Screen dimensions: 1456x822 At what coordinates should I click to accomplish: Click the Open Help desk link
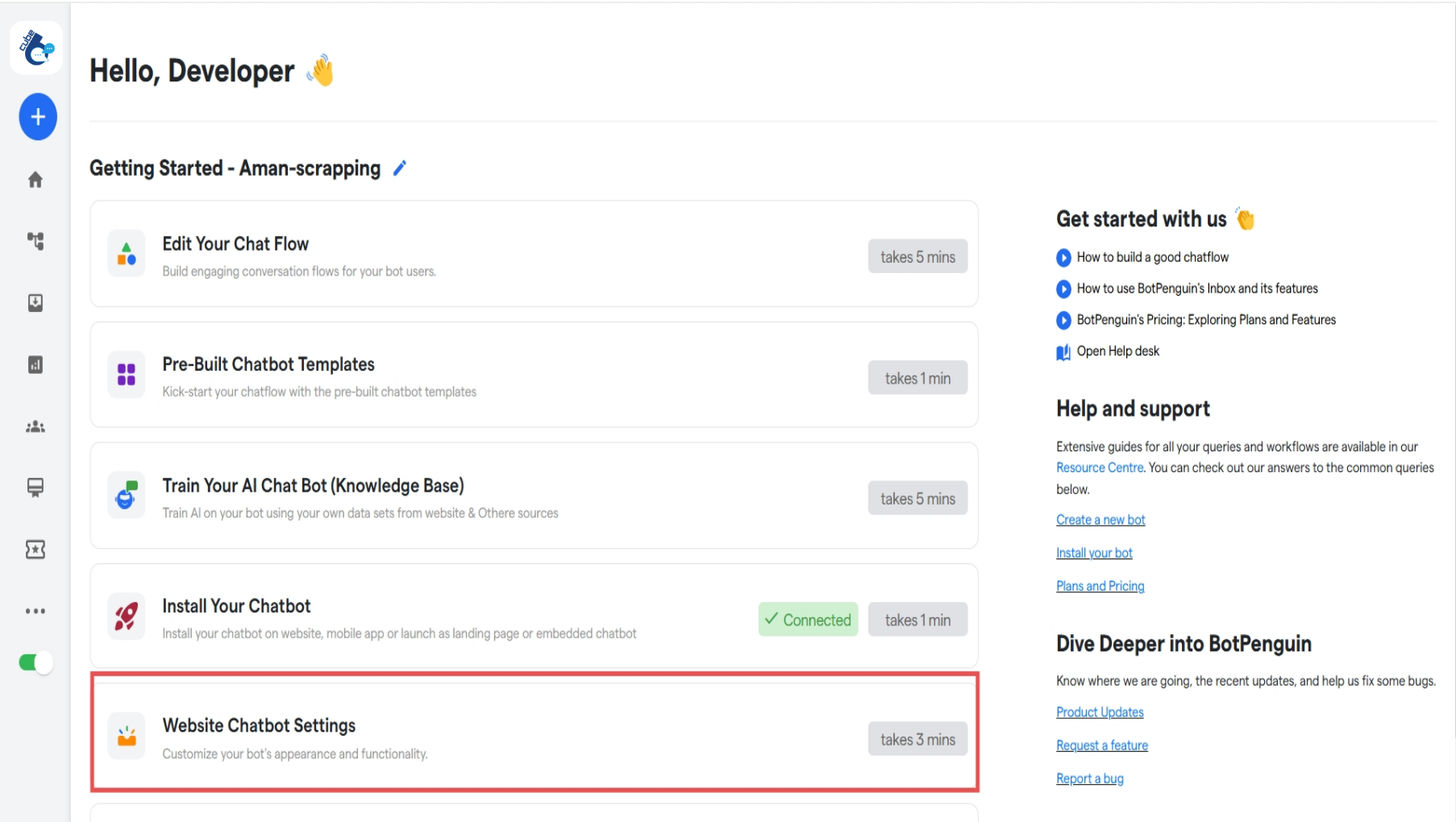pyautogui.click(x=1118, y=351)
